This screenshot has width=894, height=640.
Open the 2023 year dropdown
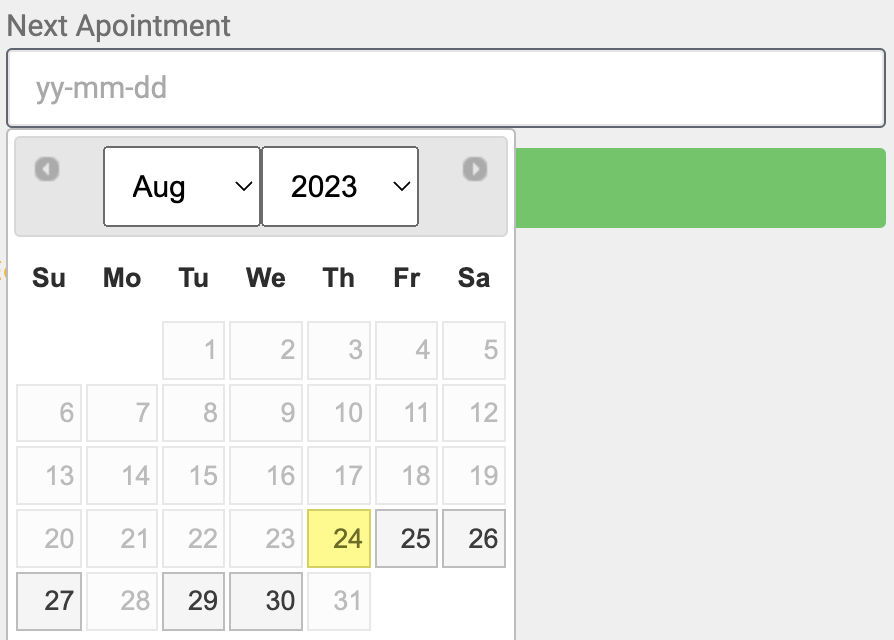coord(340,186)
